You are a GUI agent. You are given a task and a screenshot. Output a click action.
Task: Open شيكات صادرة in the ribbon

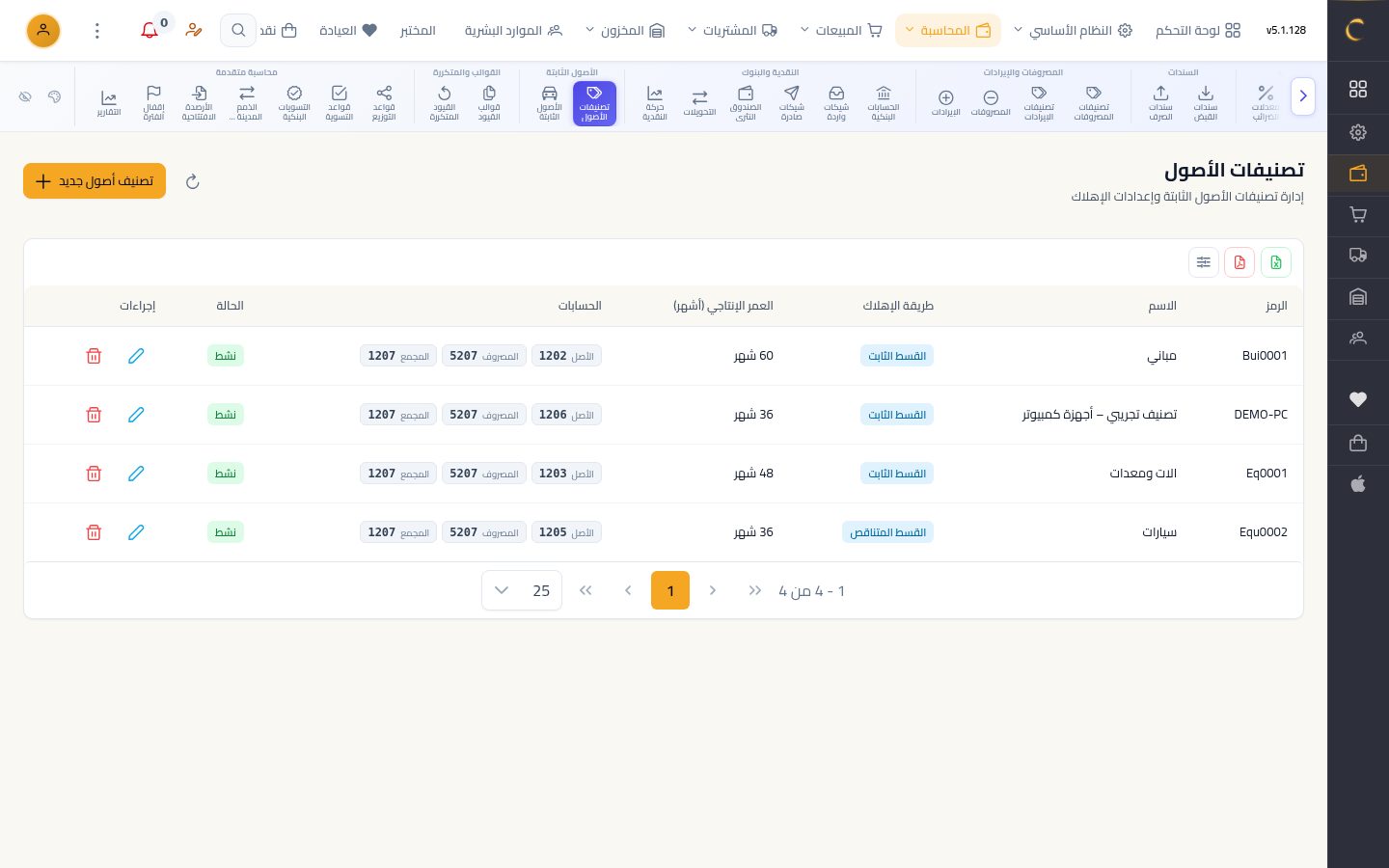pyautogui.click(x=792, y=102)
